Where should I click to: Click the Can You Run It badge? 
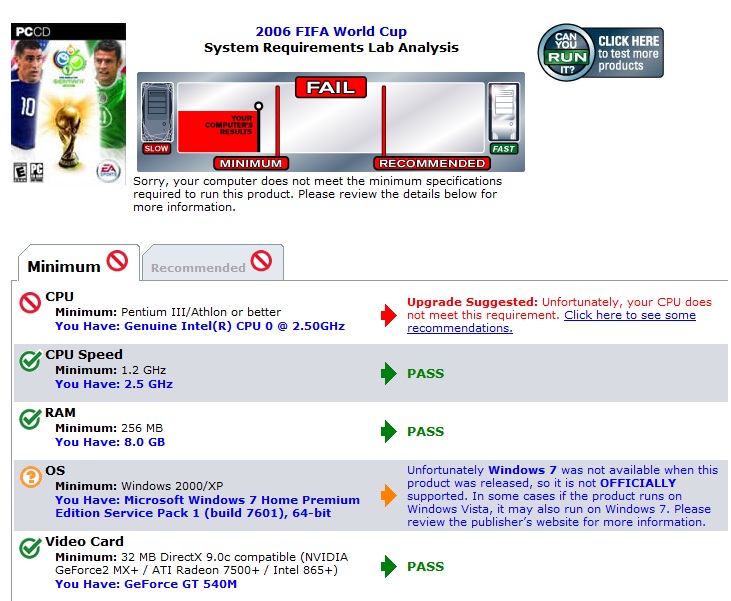coord(600,52)
